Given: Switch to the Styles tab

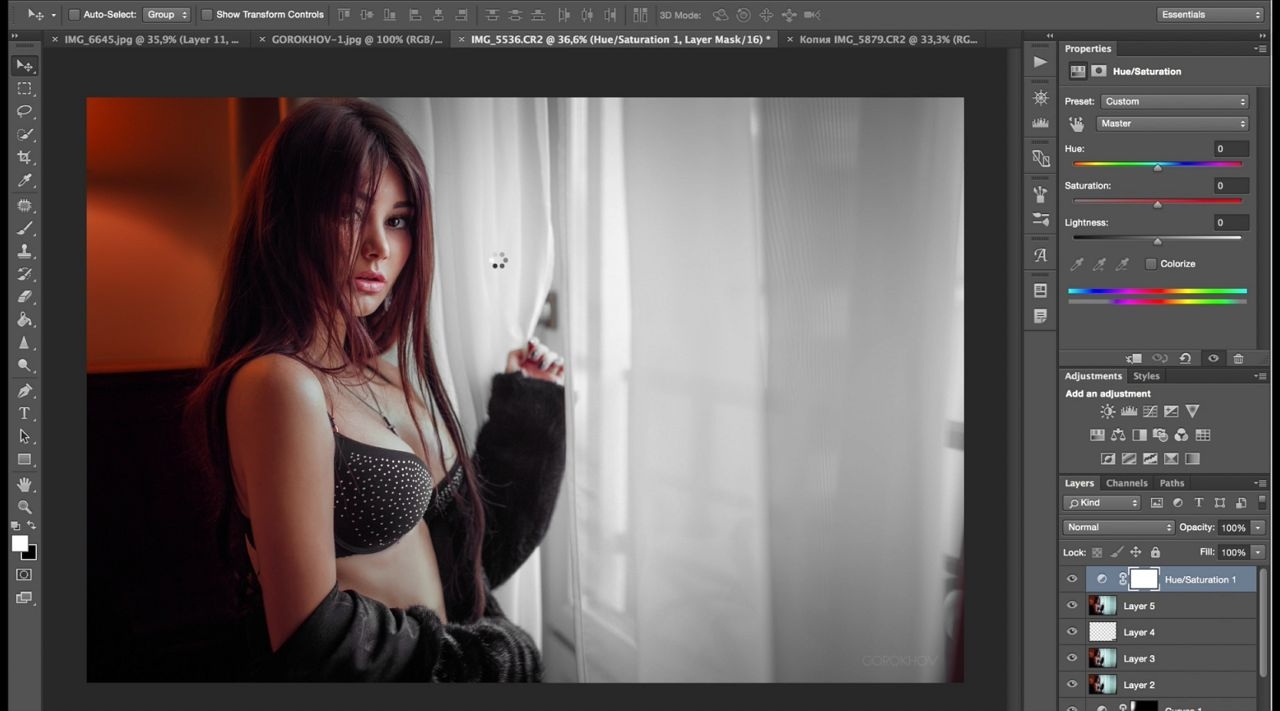Looking at the screenshot, I should coord(1146,376).
